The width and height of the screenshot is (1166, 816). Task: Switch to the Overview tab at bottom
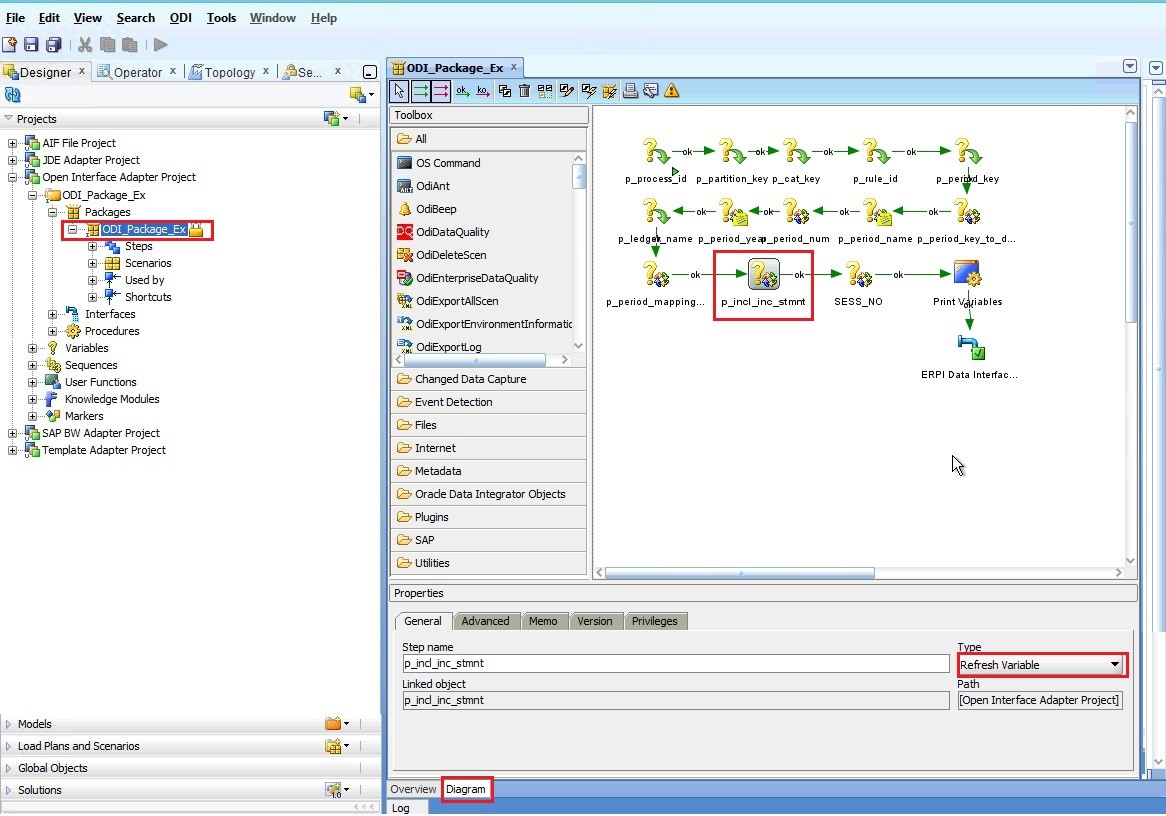(413, 789)
